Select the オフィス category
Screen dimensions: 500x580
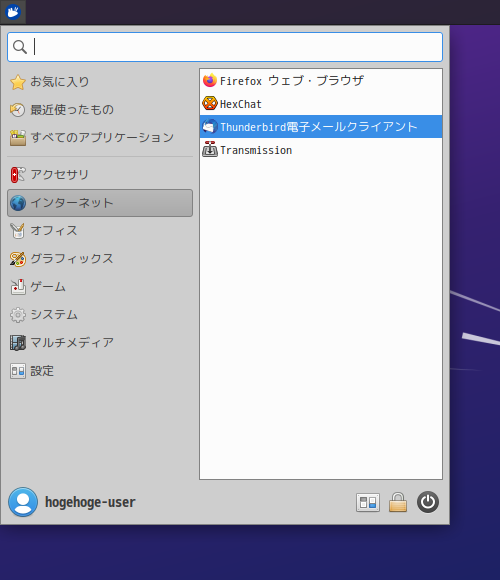pos(100,231)
